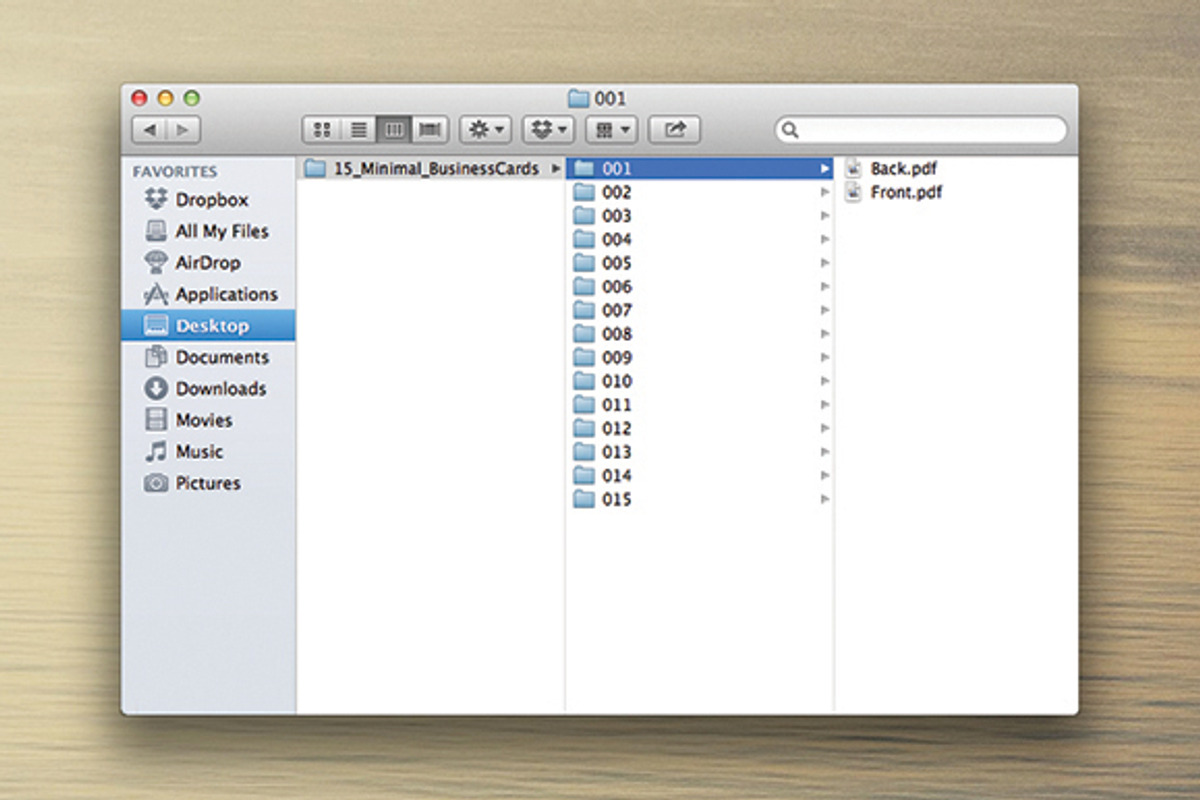
Task: Open Movies from the sidebar
Action: pos(208,420)
